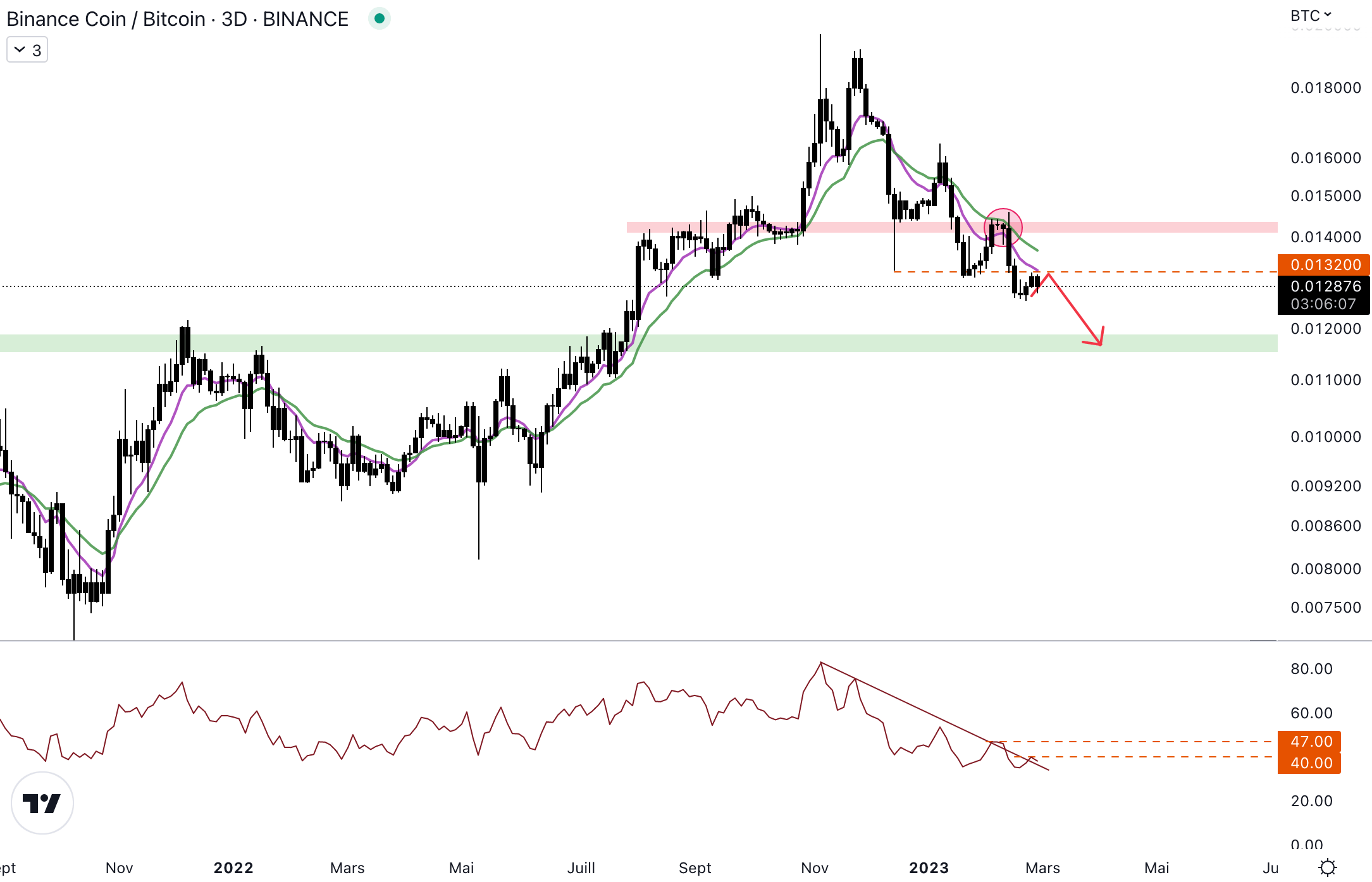
Task: Select the 40.00 RSI level label
Action: point(1310,763)
